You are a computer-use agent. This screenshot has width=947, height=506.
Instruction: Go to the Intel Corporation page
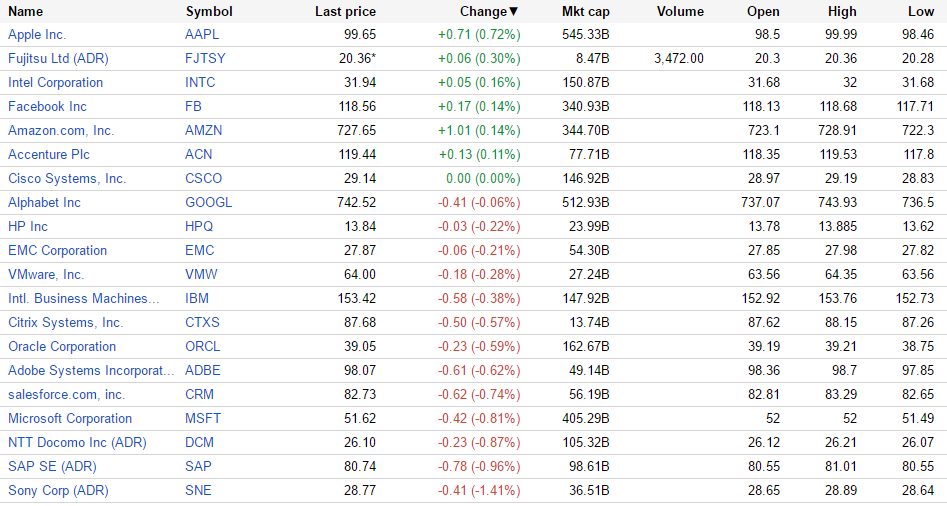[55, 83]
